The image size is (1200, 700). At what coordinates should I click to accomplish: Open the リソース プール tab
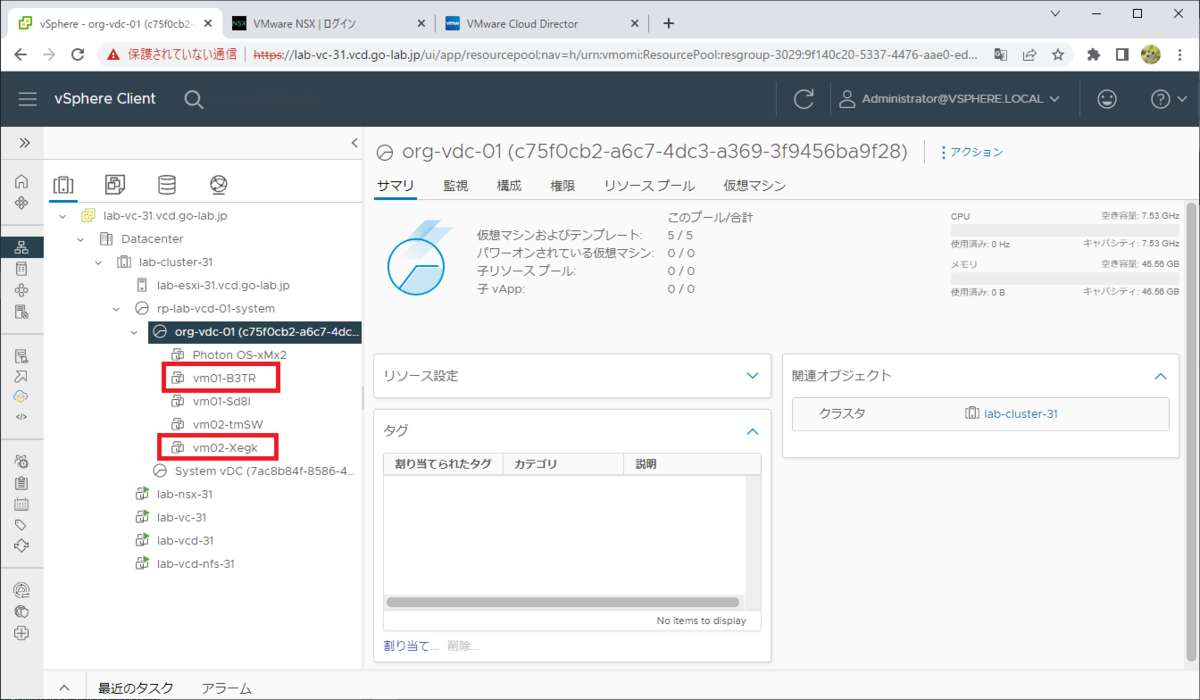tap(649, 186)
